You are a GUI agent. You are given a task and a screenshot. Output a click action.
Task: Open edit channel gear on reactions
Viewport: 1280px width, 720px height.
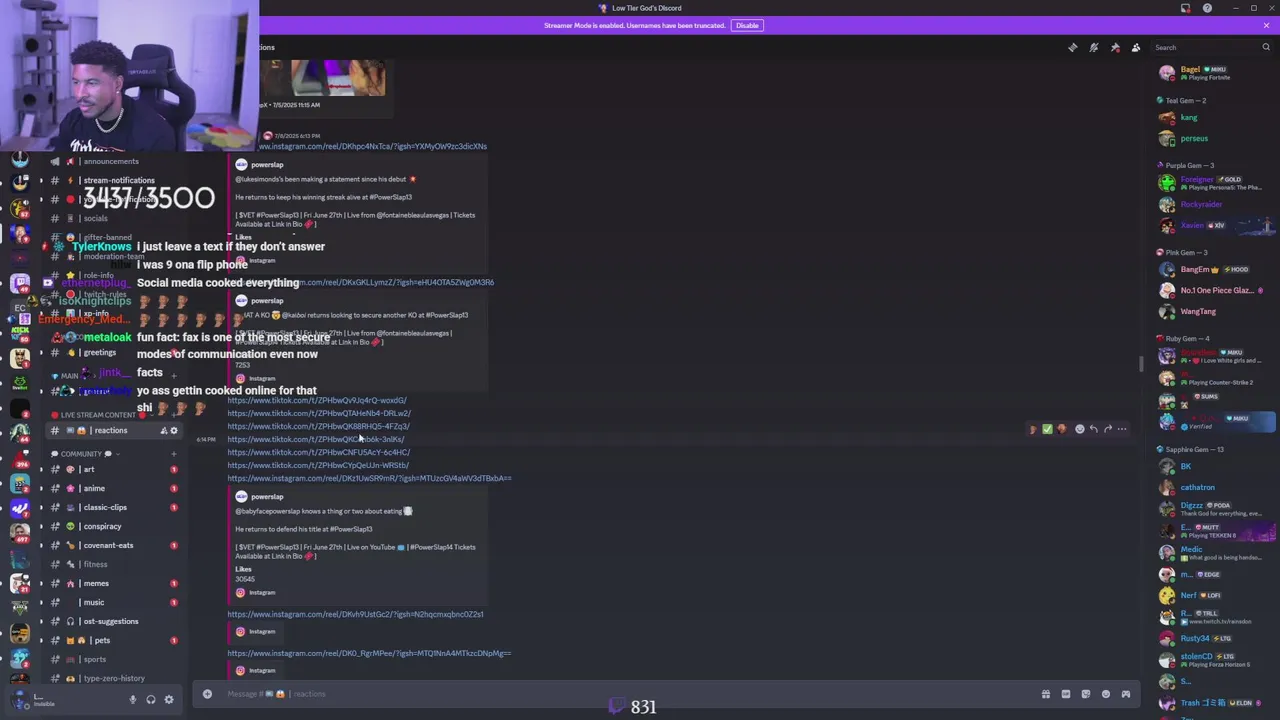(173, 431)
